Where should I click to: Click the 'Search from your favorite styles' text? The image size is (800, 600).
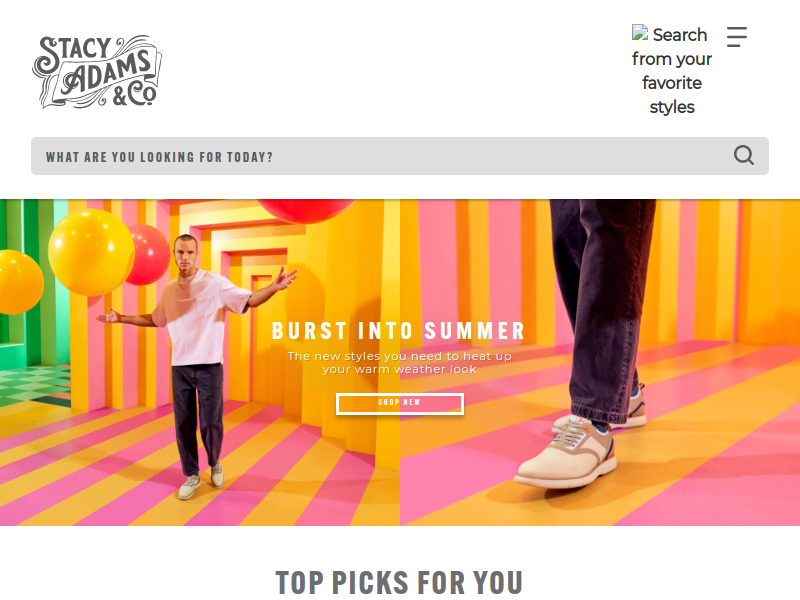(671, 70)
